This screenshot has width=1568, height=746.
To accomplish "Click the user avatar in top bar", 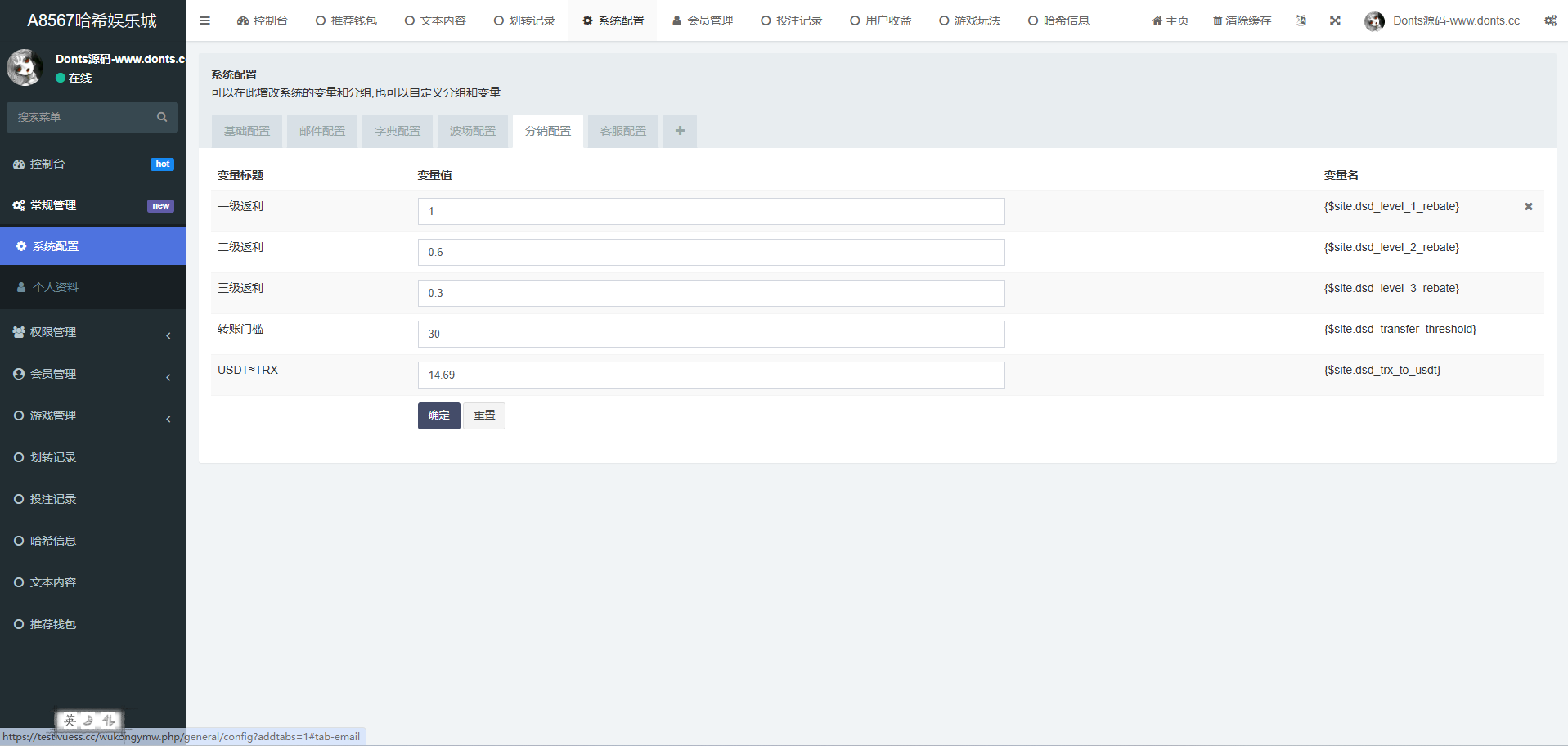I will 1374,21.
